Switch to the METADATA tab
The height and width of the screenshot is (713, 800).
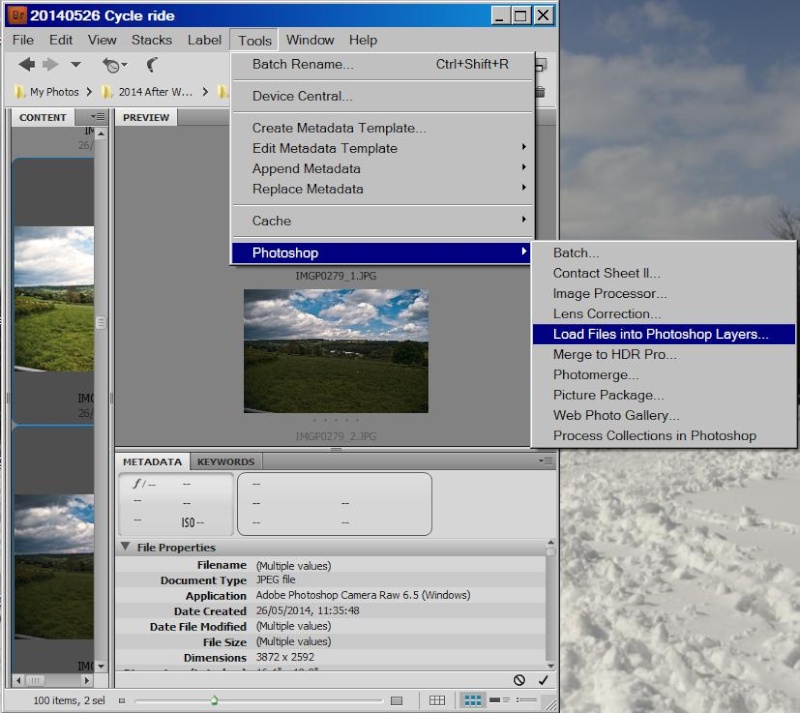(152, 461)
